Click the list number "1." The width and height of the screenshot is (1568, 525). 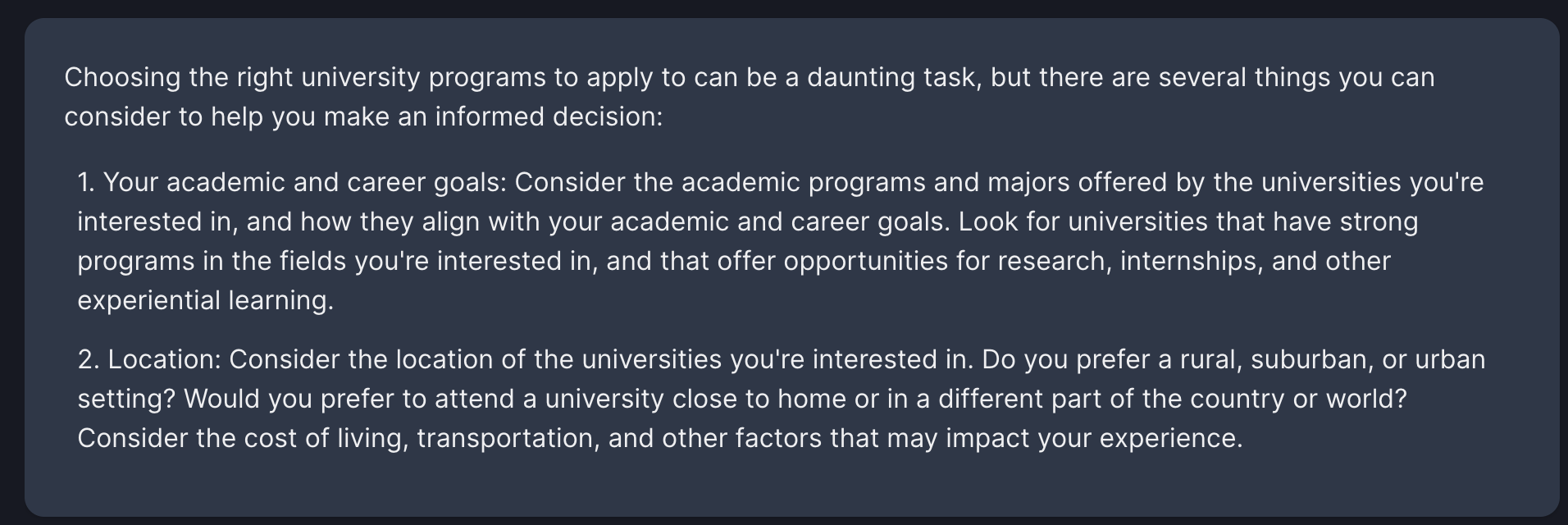pyautogui.click(x=87, y=182)
